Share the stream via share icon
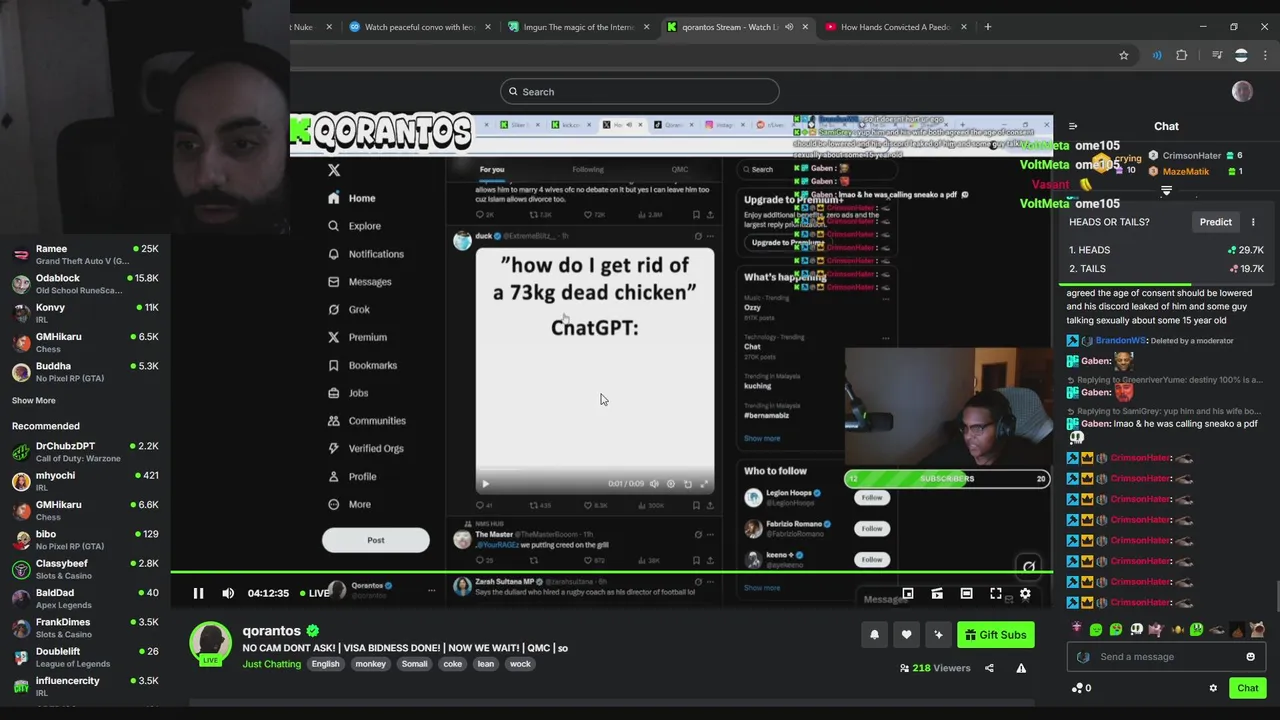Screen dimensions: 1280x720 [989, 668]
